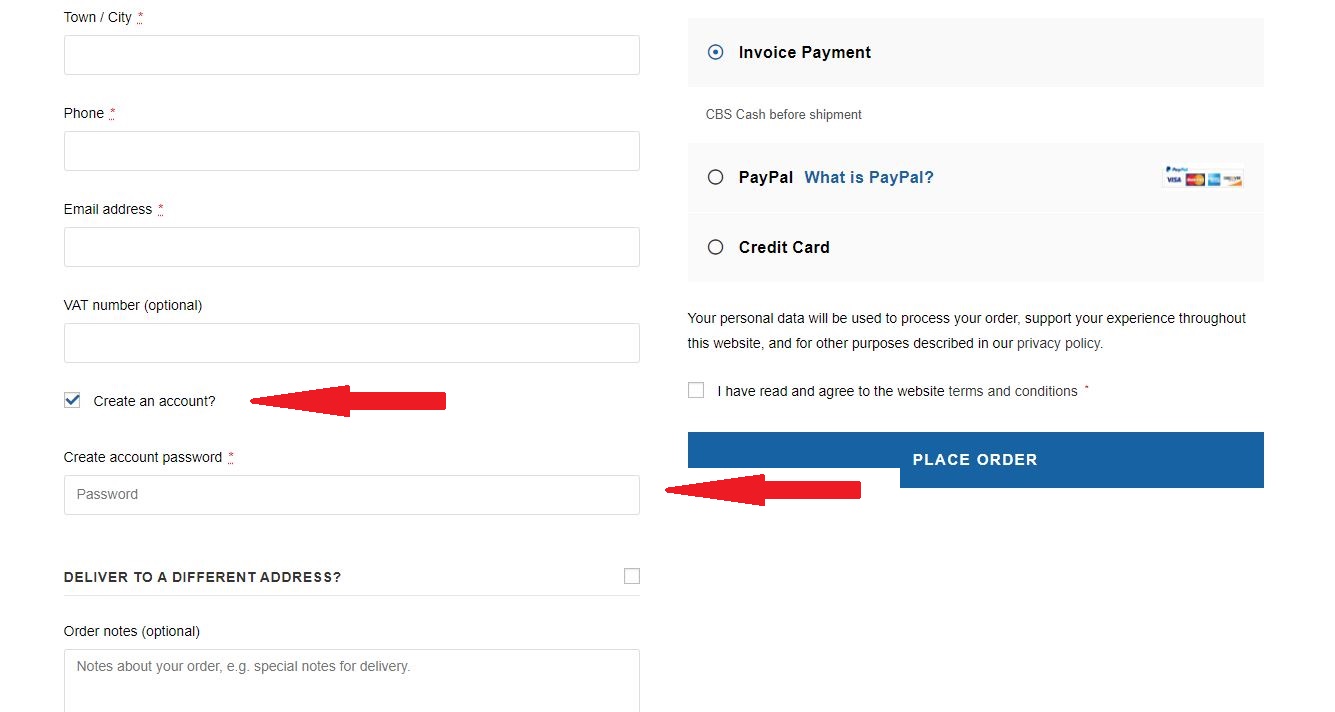The image size is (1335, 712).
Task: Open the What is PayPal? link
Action: (x=868, y=177)
